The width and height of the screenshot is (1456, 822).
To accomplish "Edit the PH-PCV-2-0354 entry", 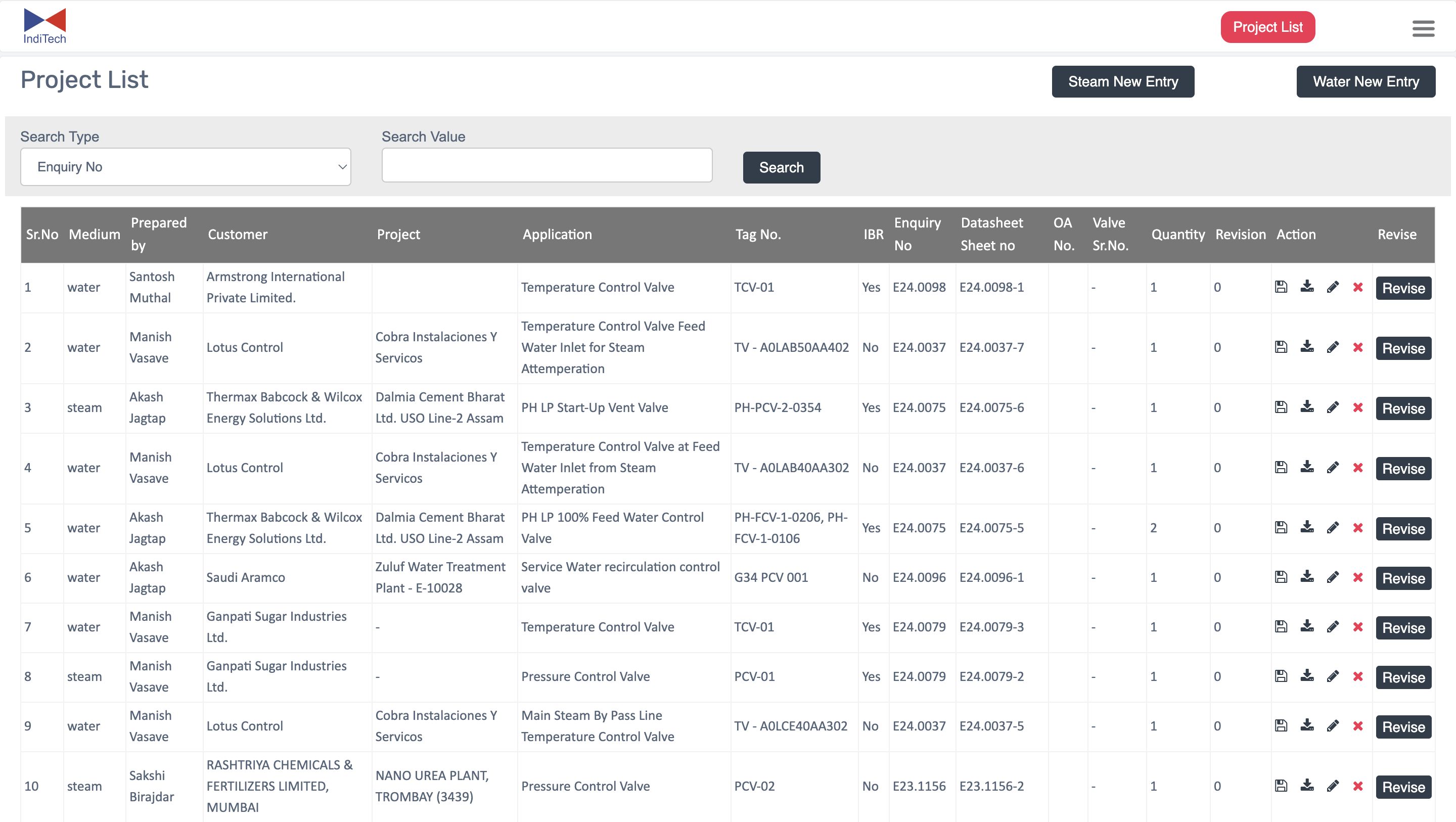I will pyautogui.click(x=1333, y=407).
